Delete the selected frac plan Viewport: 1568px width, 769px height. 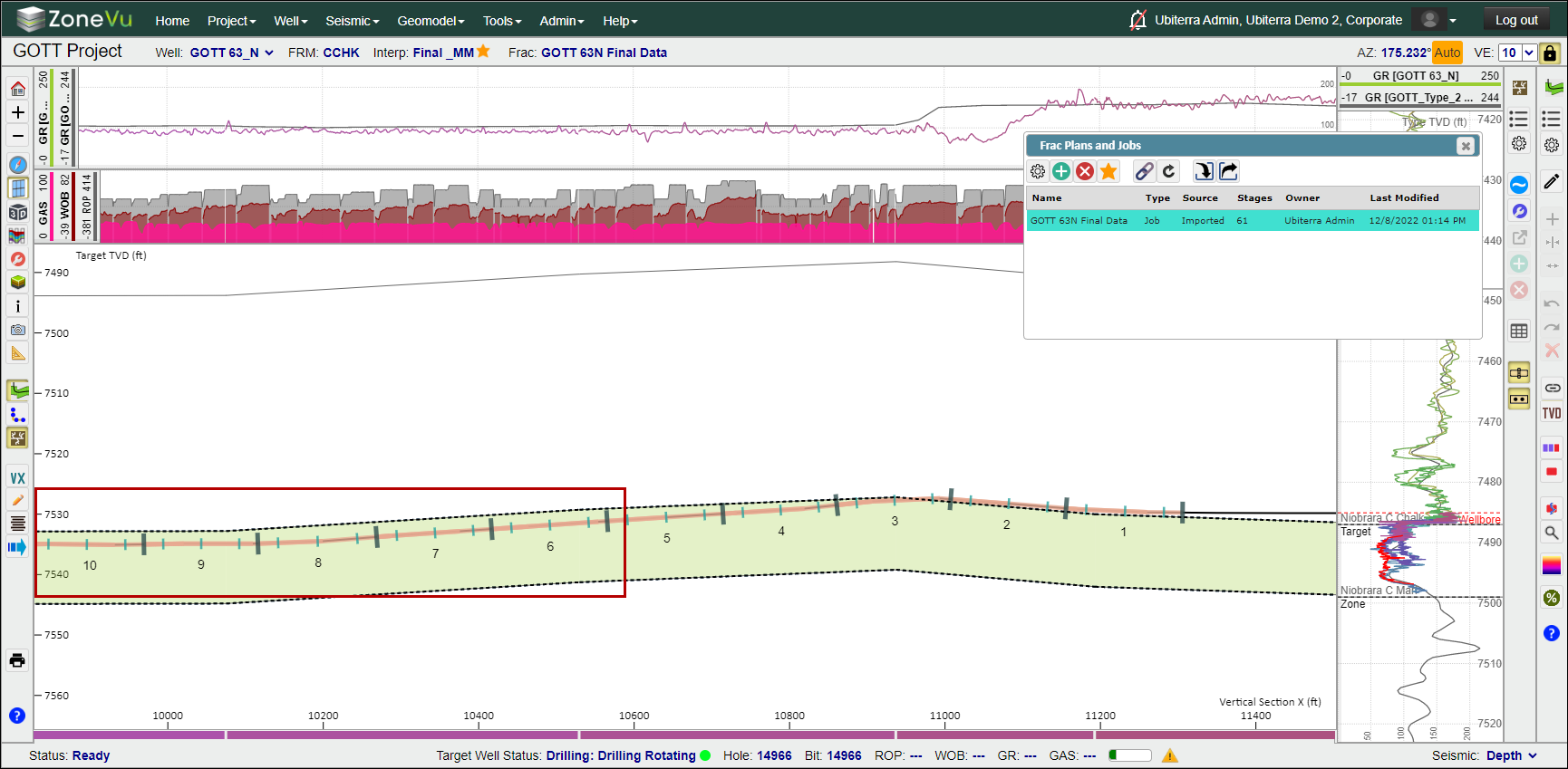(1085, 171)
